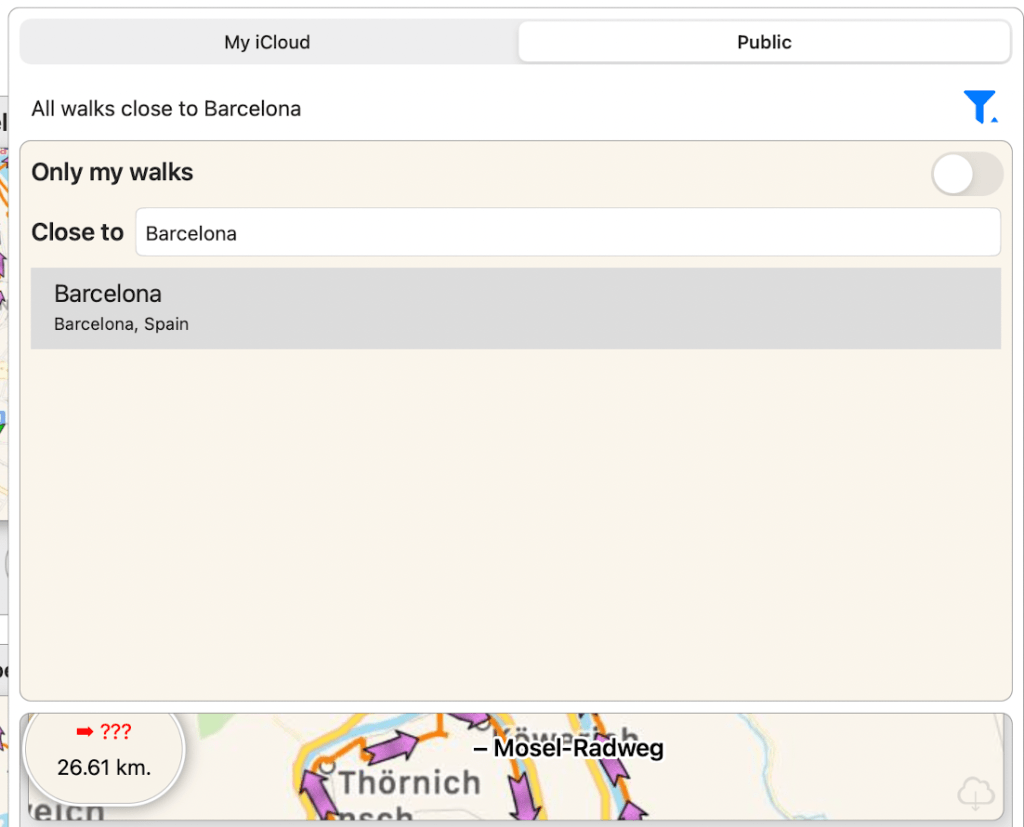
Task: Click the Thörnich town label on map
Action: coord(409,782)
